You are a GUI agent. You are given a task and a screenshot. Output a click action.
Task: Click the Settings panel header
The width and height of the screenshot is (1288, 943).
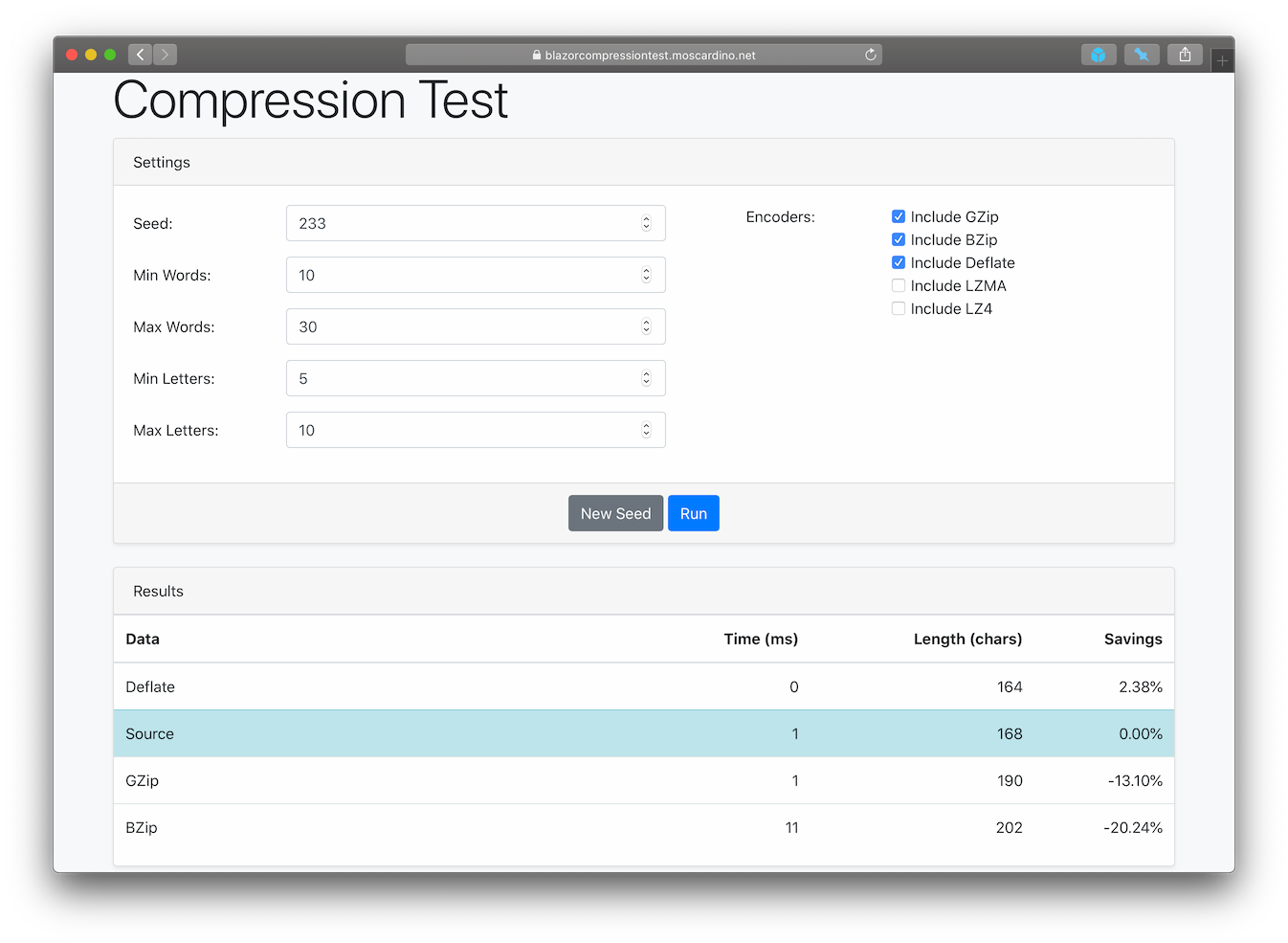(161, 162)
